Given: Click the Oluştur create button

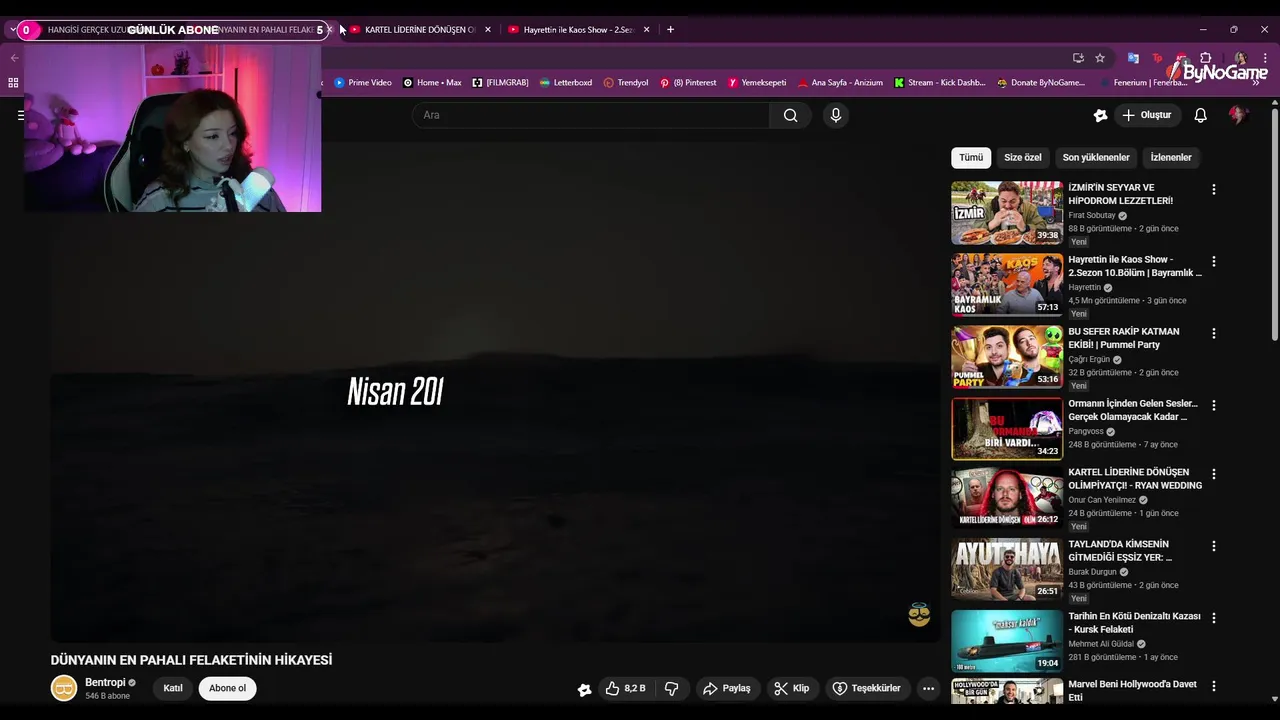Looking at the screenshot, I should tap(1147, 115).
